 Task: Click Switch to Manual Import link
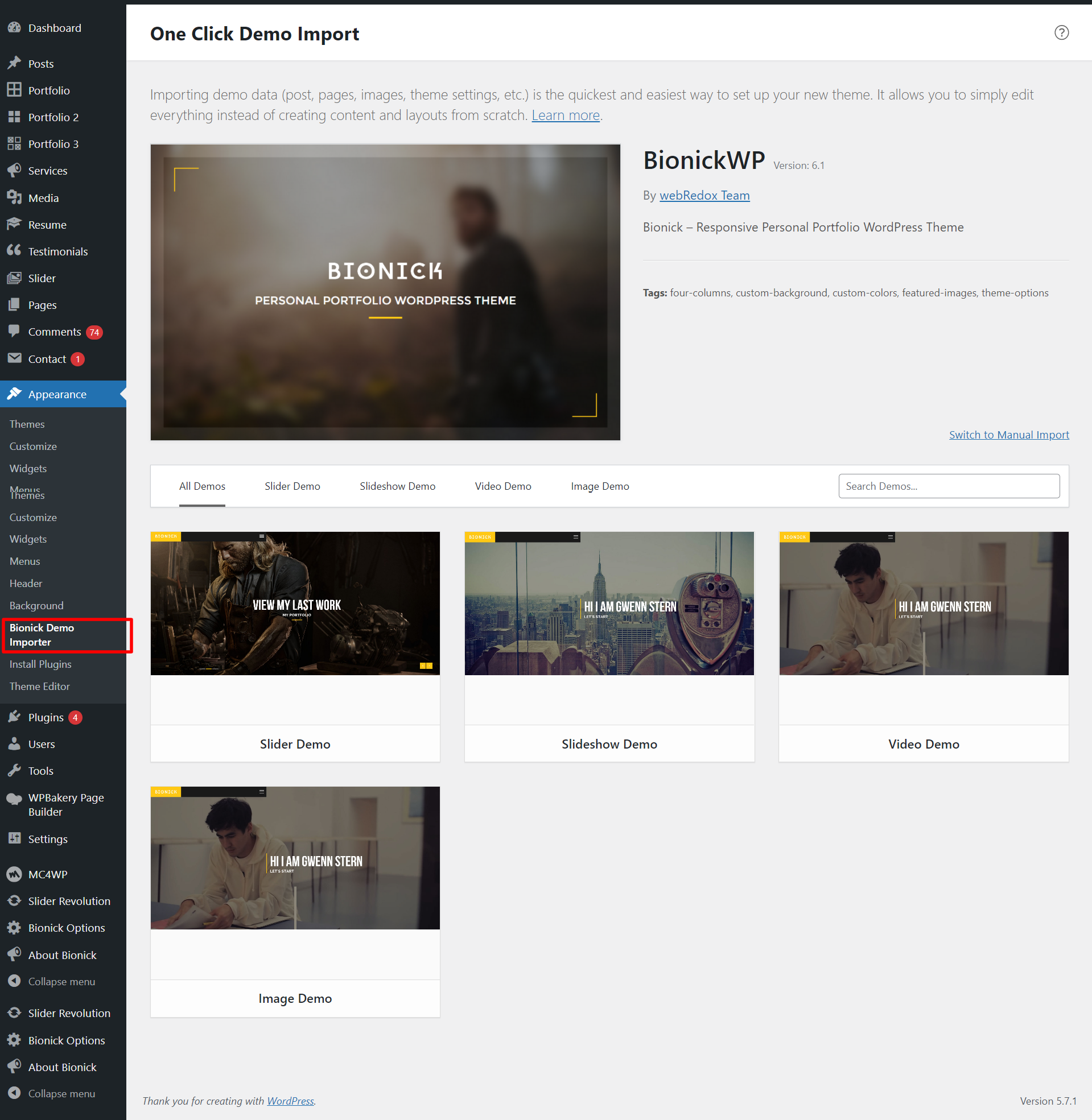1009,435
